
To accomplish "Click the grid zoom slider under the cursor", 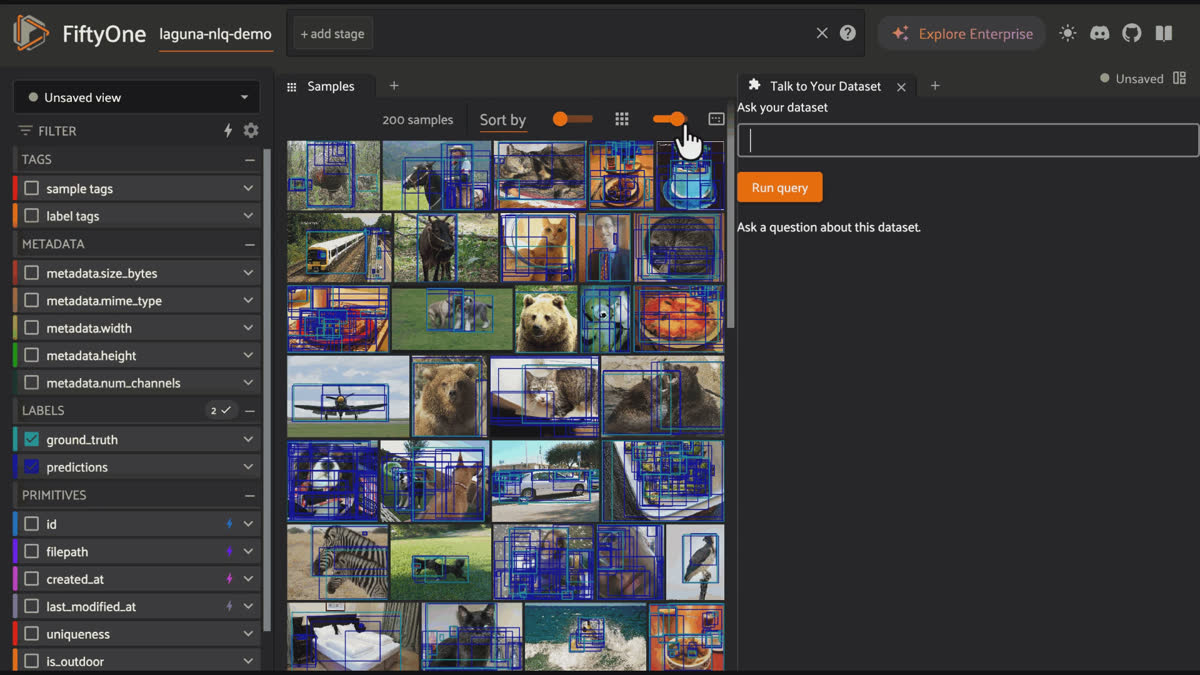I will [x=670, y=119].
